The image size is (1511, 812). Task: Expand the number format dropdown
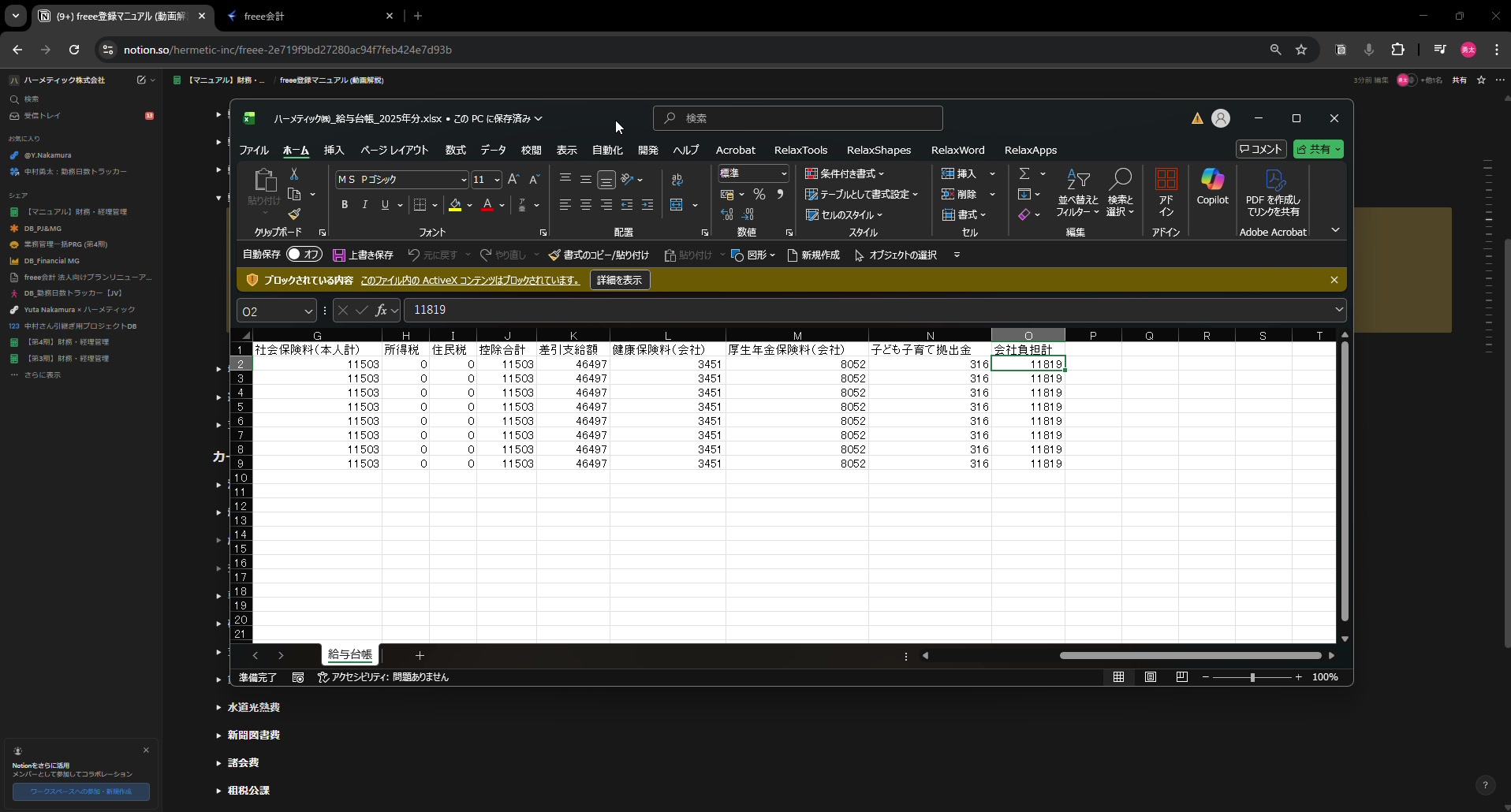click(x=783, y=173)
